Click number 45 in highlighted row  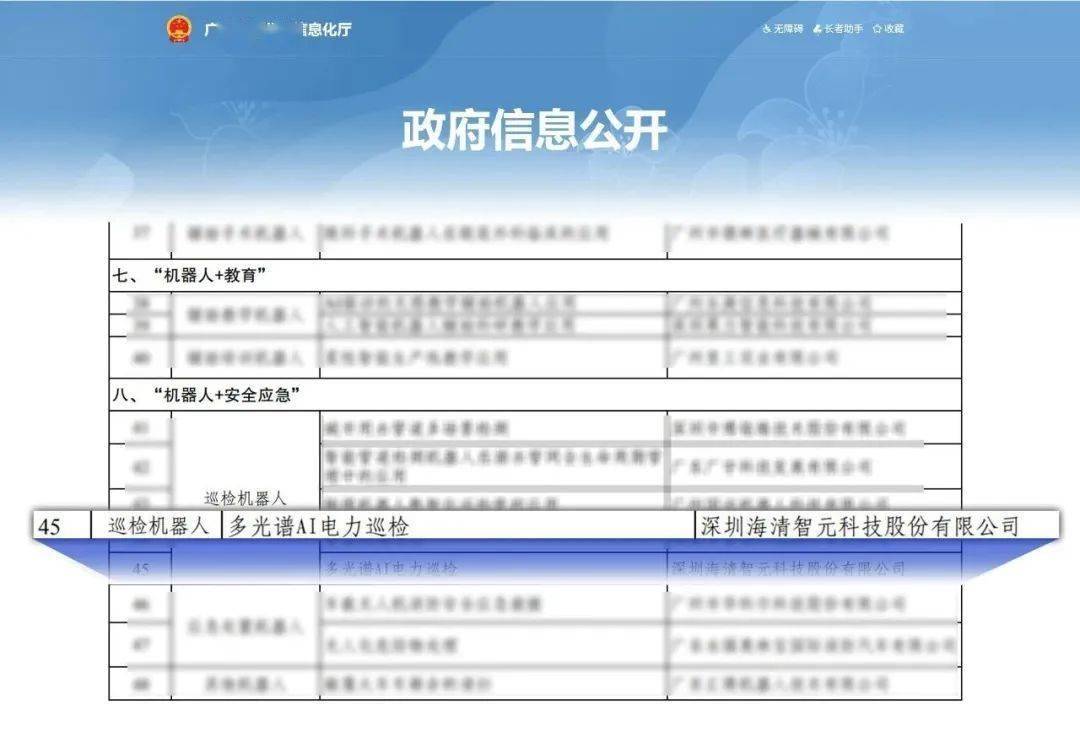(50, 527)
